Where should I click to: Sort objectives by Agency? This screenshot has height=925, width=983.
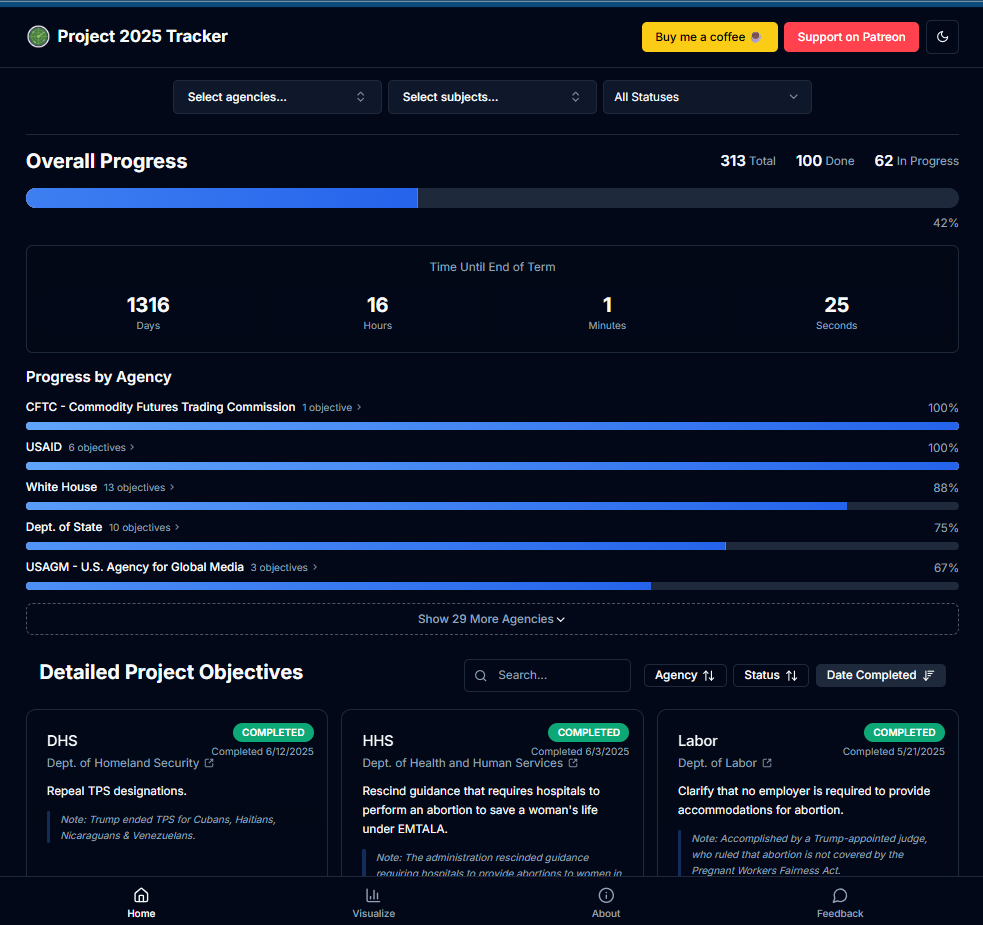685,675
